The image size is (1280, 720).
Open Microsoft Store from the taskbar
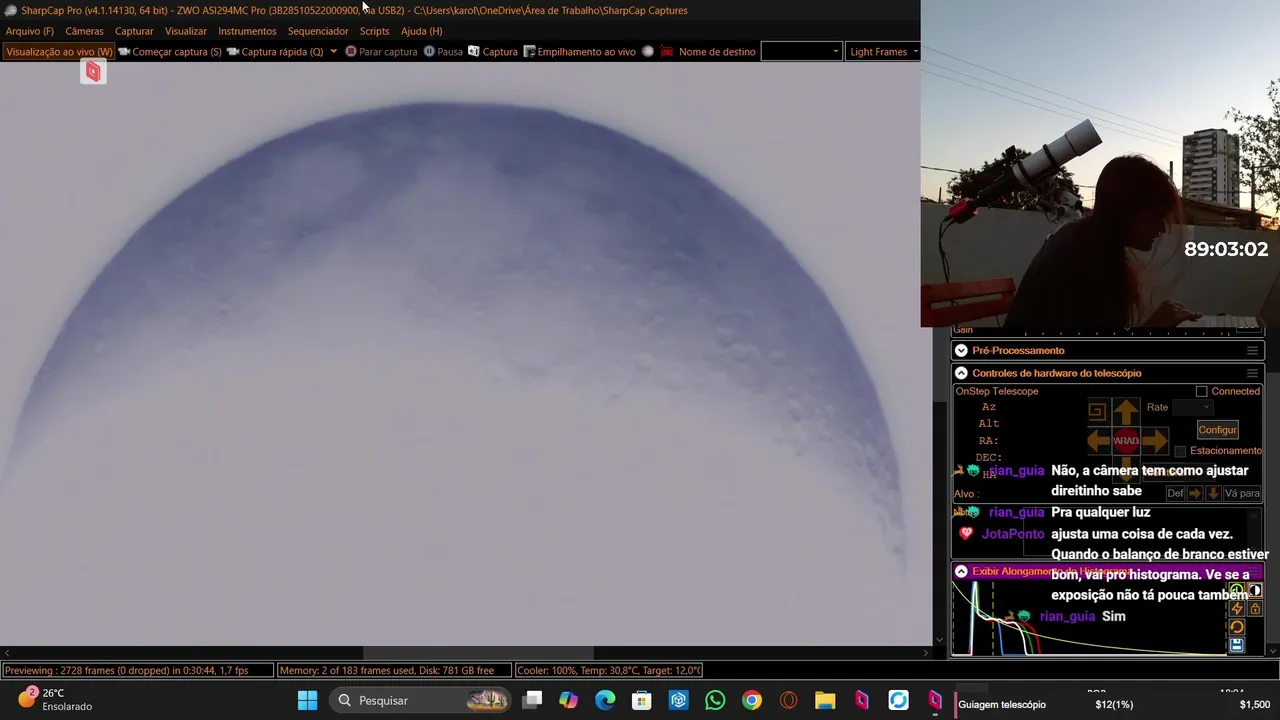click(642, 700)
